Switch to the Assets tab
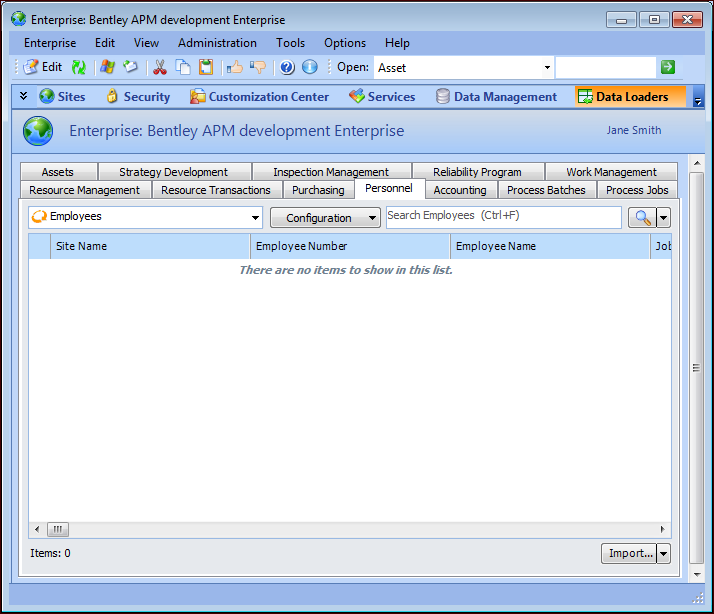Viewport: 714px width, 614px height. 58,172
